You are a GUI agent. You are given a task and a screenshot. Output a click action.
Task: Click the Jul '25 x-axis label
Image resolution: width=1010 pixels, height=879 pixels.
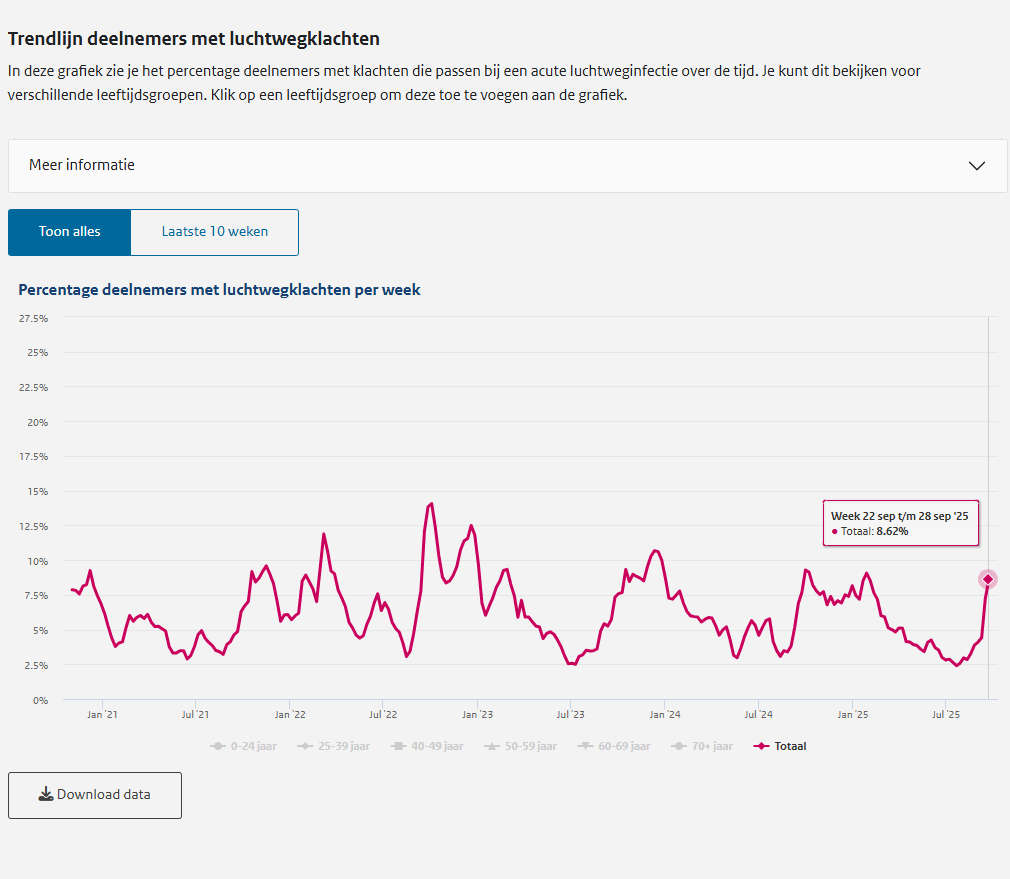[946, 715]
